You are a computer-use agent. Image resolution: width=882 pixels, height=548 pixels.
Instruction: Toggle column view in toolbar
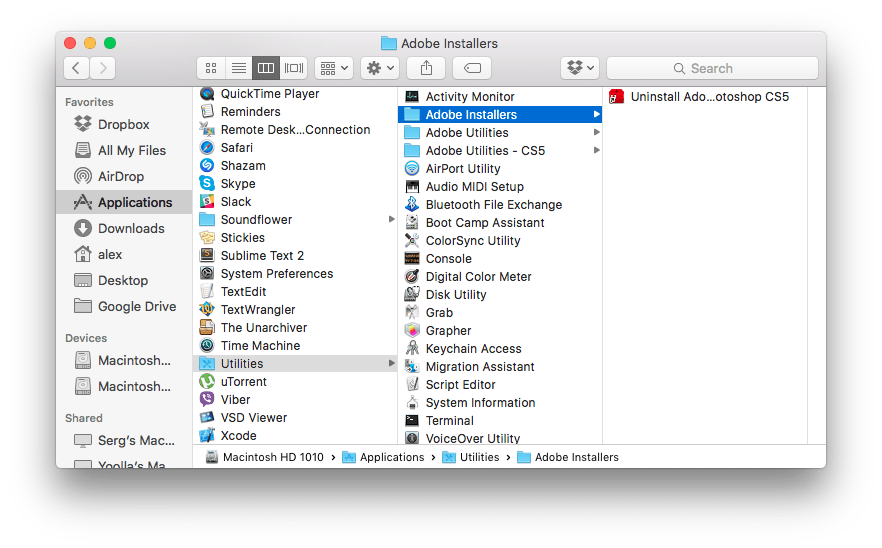[266, 68]
